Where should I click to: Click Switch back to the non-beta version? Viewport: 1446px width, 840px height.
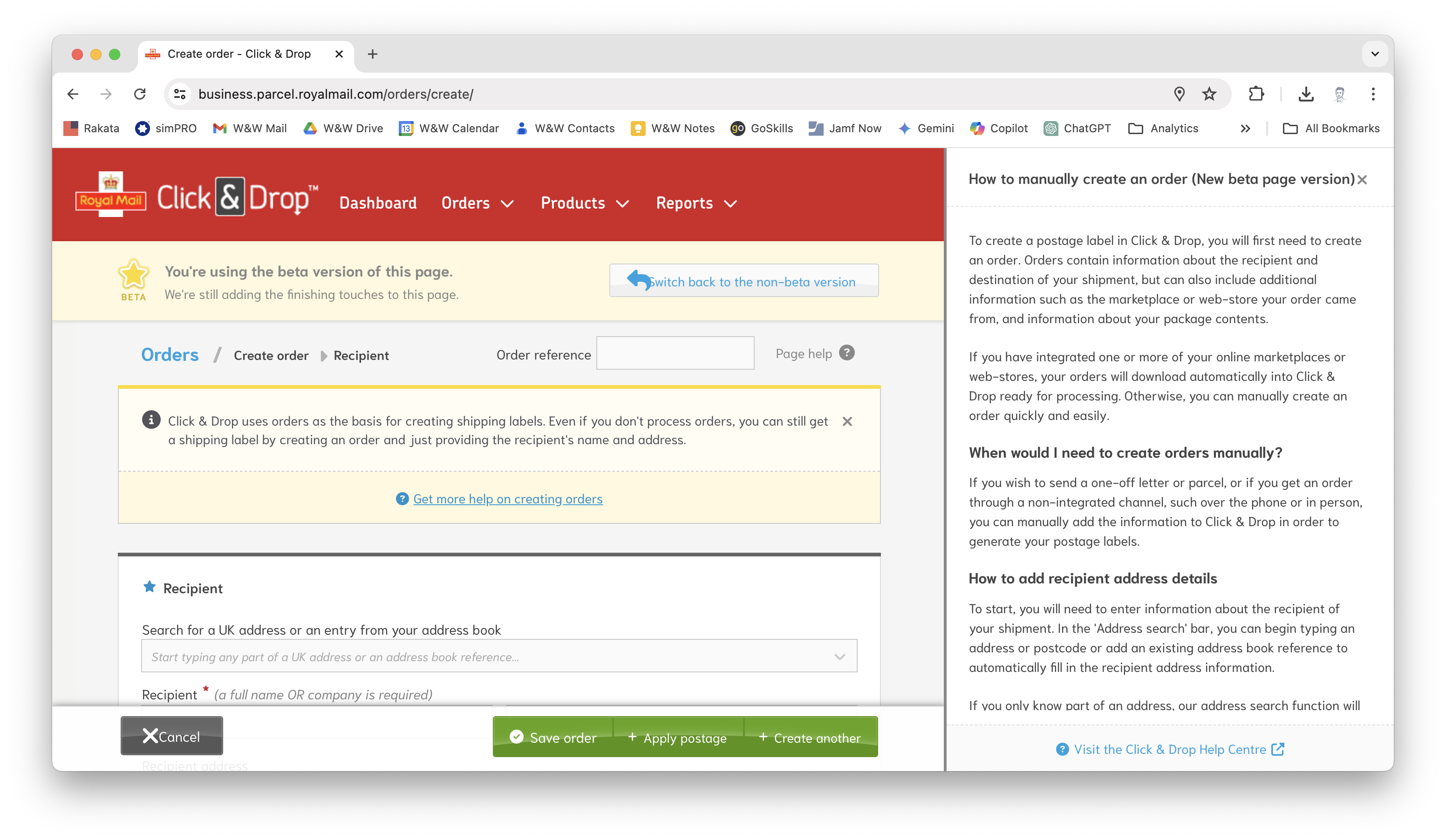pyautogui.click(x=743, y=281)
